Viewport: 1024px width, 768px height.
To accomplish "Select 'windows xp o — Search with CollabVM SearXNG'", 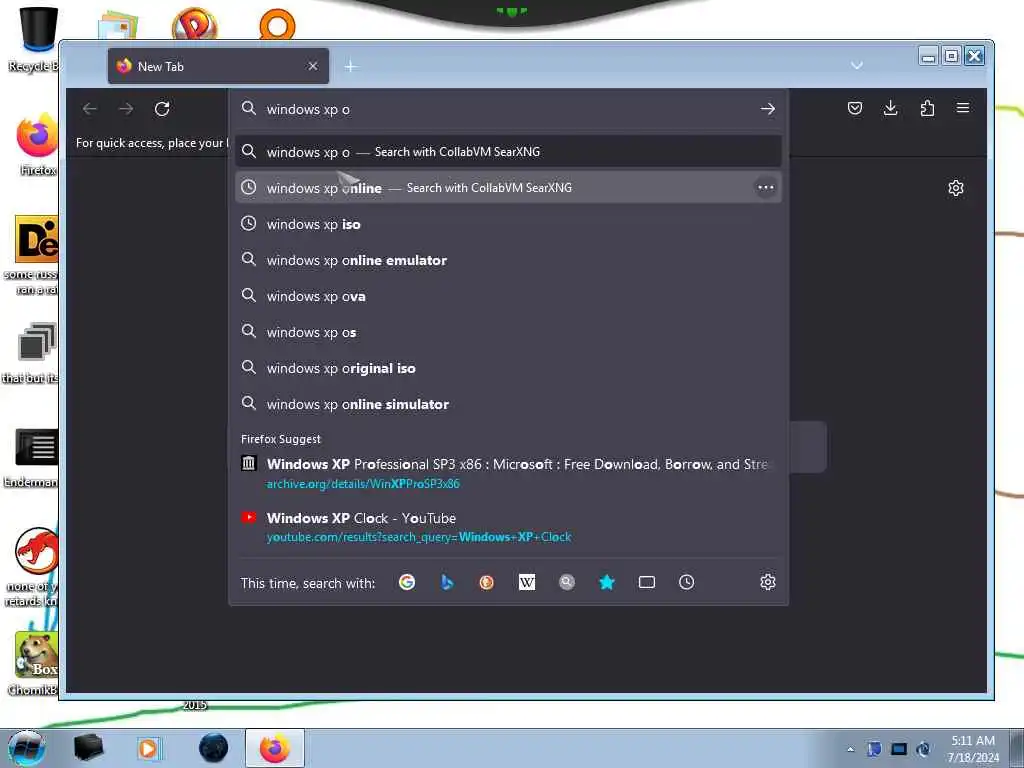I will [x=508, y=152].
